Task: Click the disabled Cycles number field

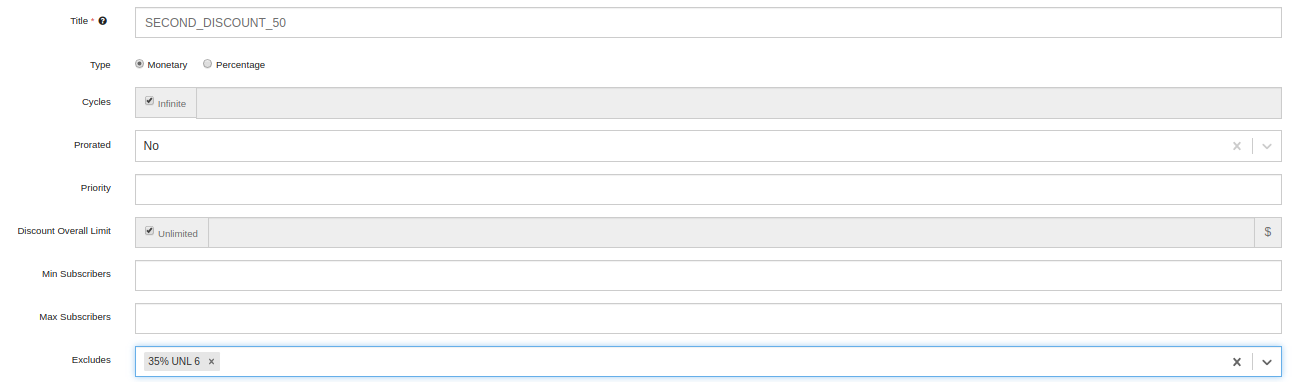Action: pyautogui.click(x=739, y=103)
